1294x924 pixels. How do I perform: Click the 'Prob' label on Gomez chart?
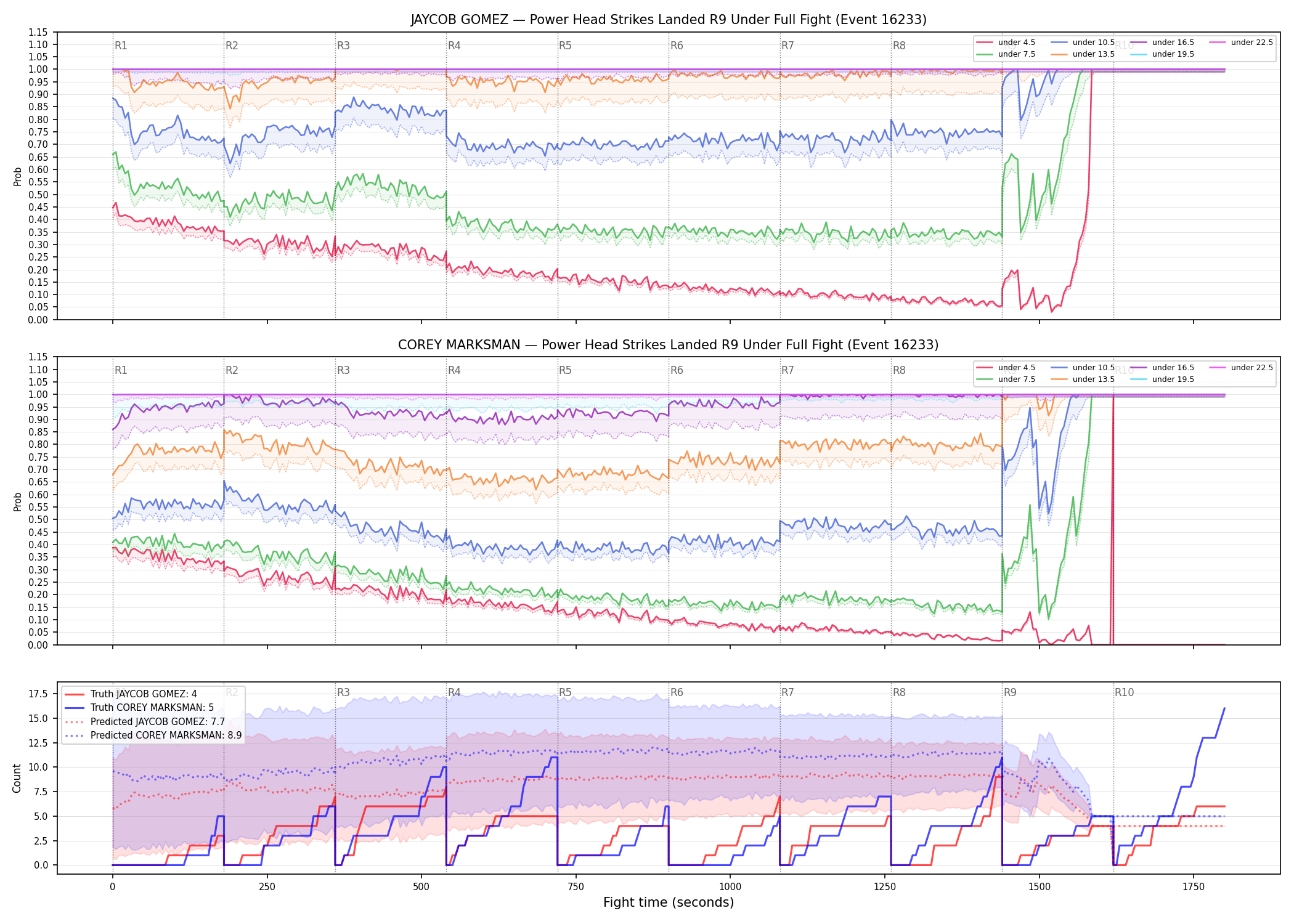[18, 177]
